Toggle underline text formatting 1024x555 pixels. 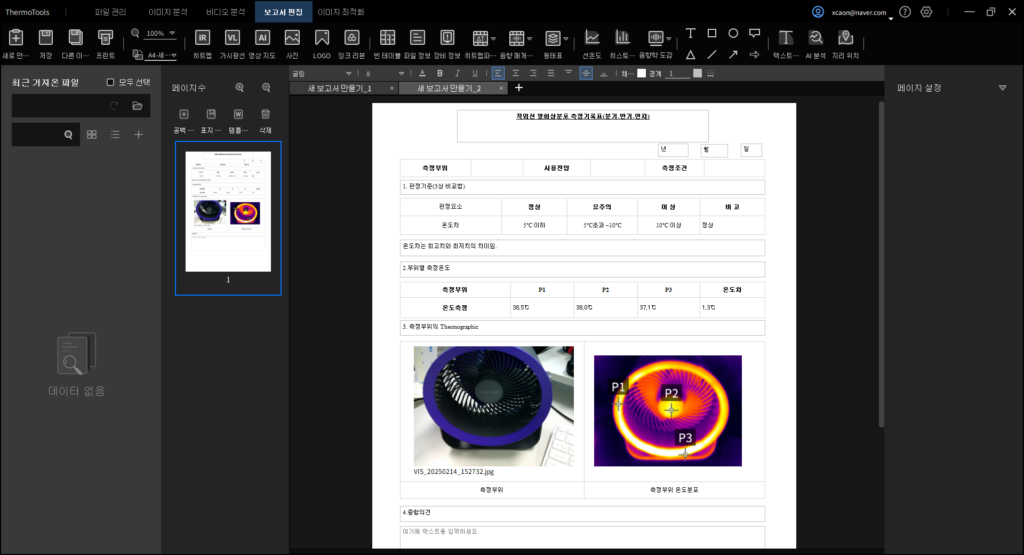tap(474, 73)
